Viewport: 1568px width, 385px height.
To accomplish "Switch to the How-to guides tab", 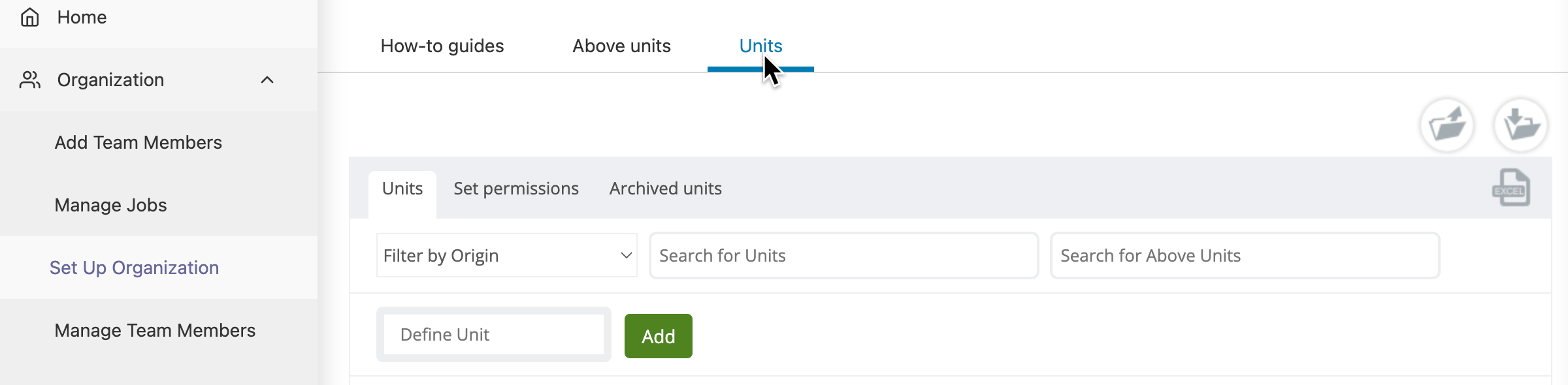I will click(x=442, y=46).
